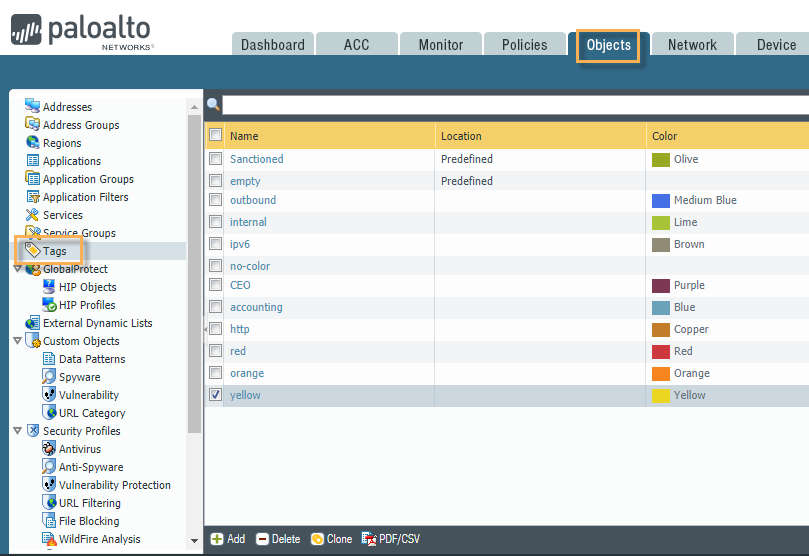Click sidebar scroll up arrow
This screenshot has width=809, height=556.
(x=195, y=107)
